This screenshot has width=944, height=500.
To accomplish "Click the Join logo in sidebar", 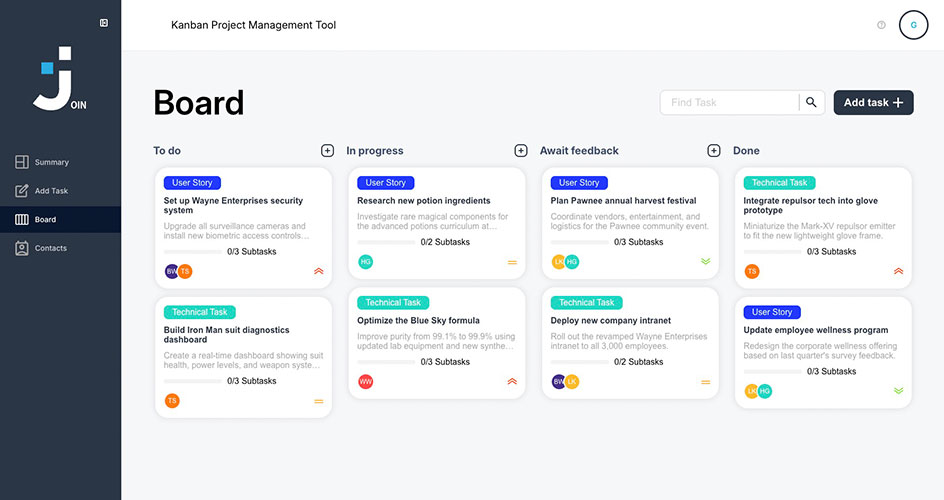I will (x=60, y=78).
